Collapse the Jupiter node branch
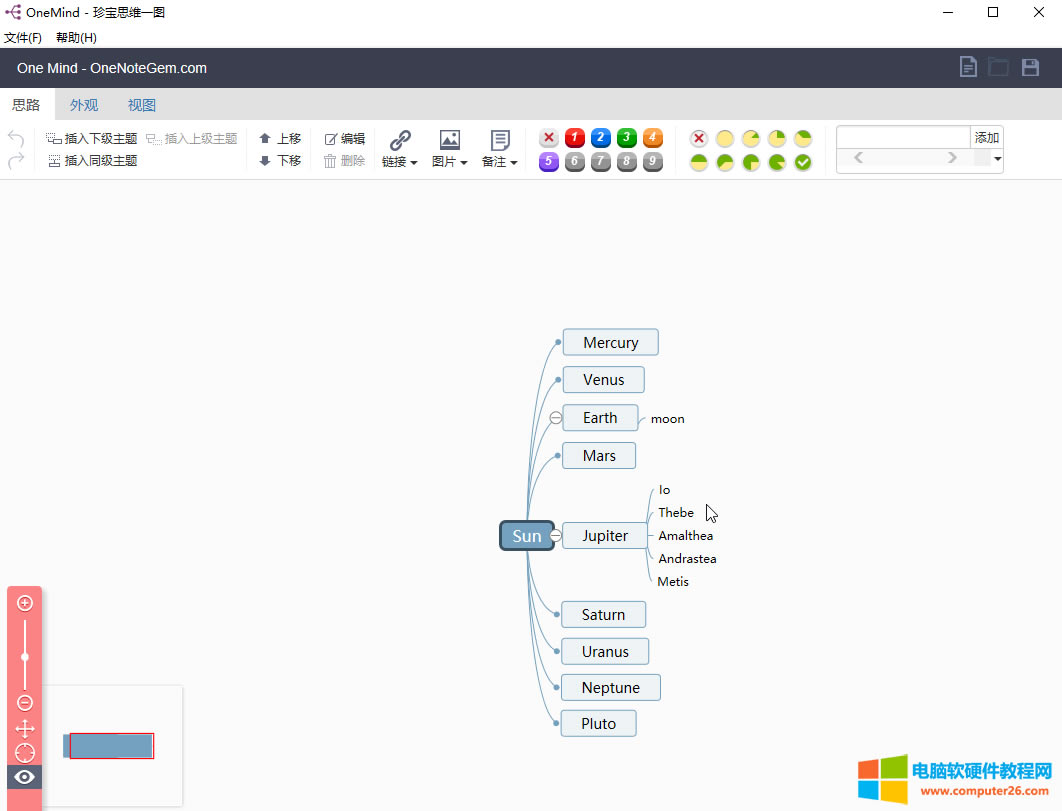The height and width of the screenshot is (811, 1062). pyautogui.click(x=556, y=536)
